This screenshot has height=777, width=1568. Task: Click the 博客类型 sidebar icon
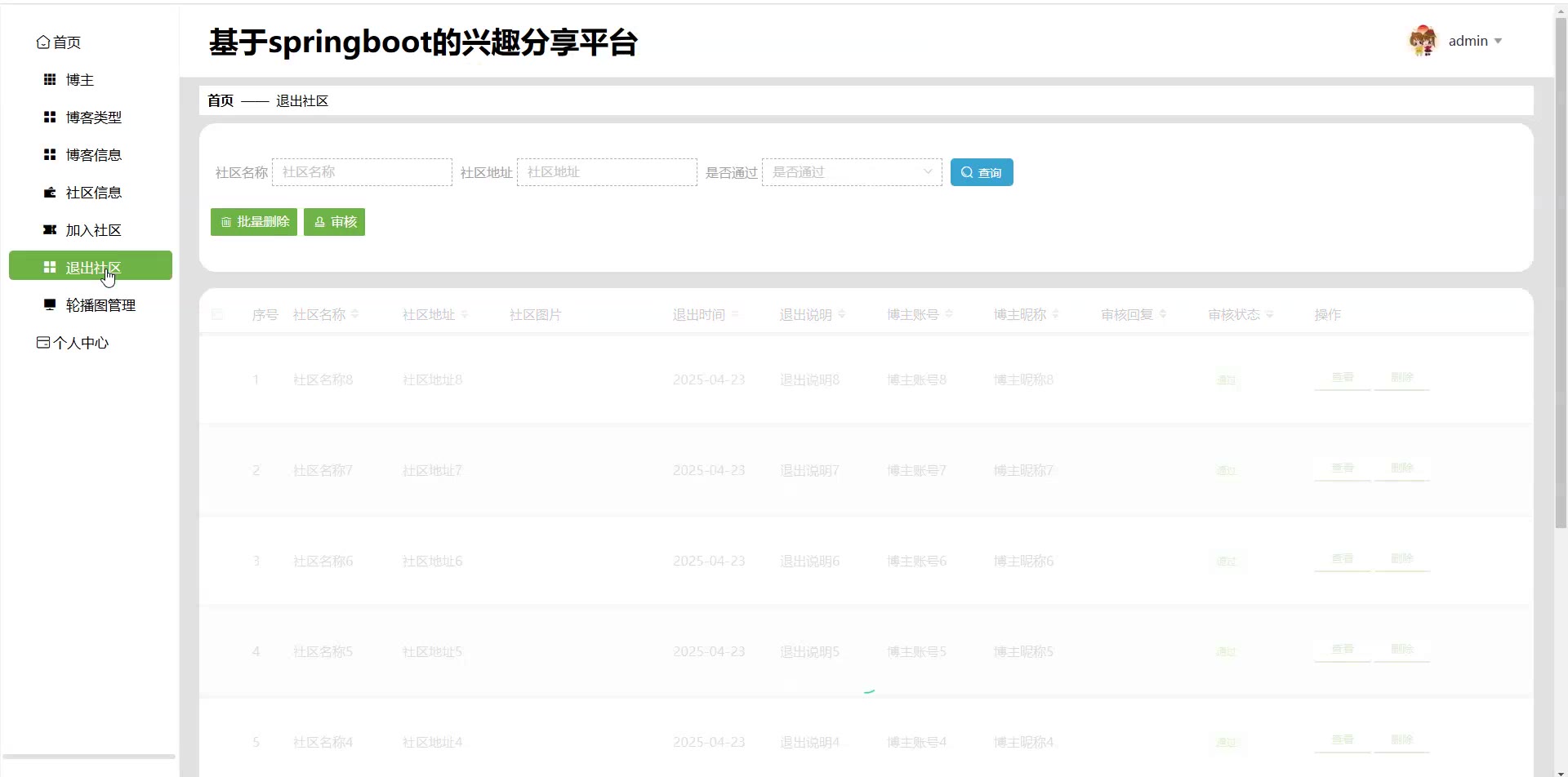[50, 118]
